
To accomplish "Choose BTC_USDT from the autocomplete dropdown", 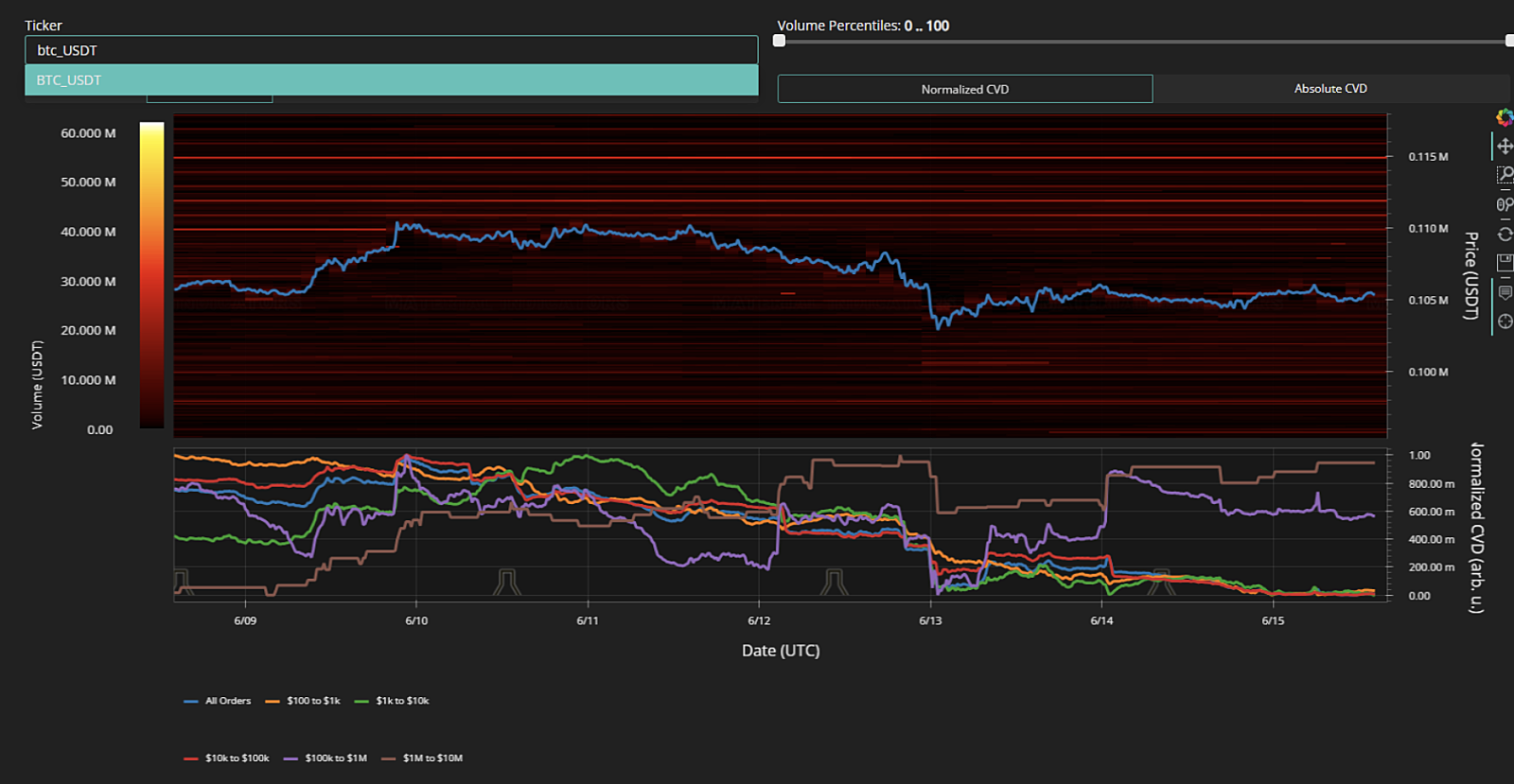I will (391, 80).
